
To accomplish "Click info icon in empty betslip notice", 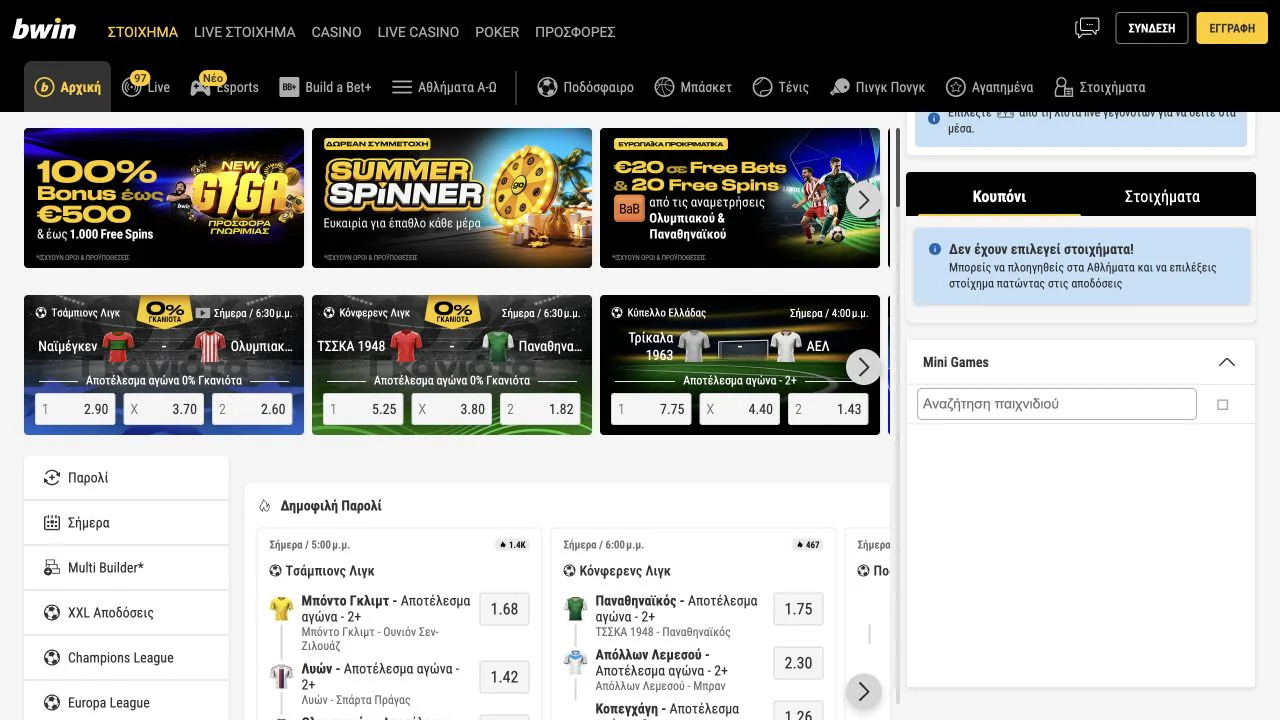I will click(935, 249).
